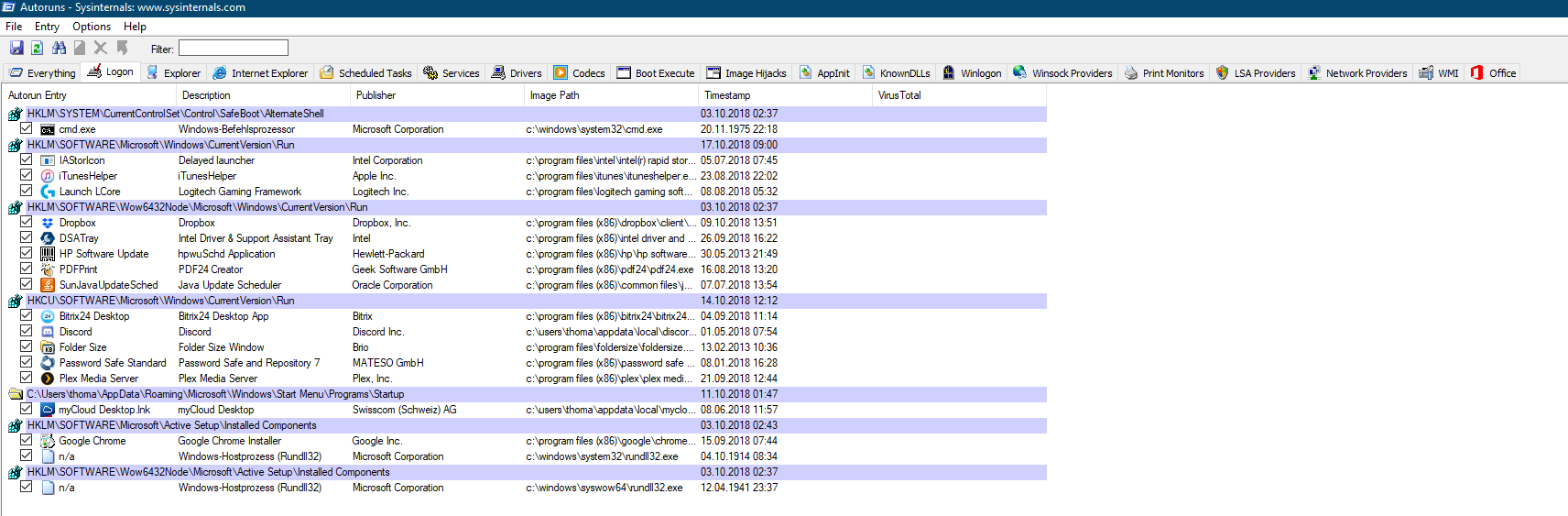Image resolution: width=1568 pixels, height=516 pixels.
Task: Select the HKLM SafeBoot AlternateShell registry row
Action: 525,114
